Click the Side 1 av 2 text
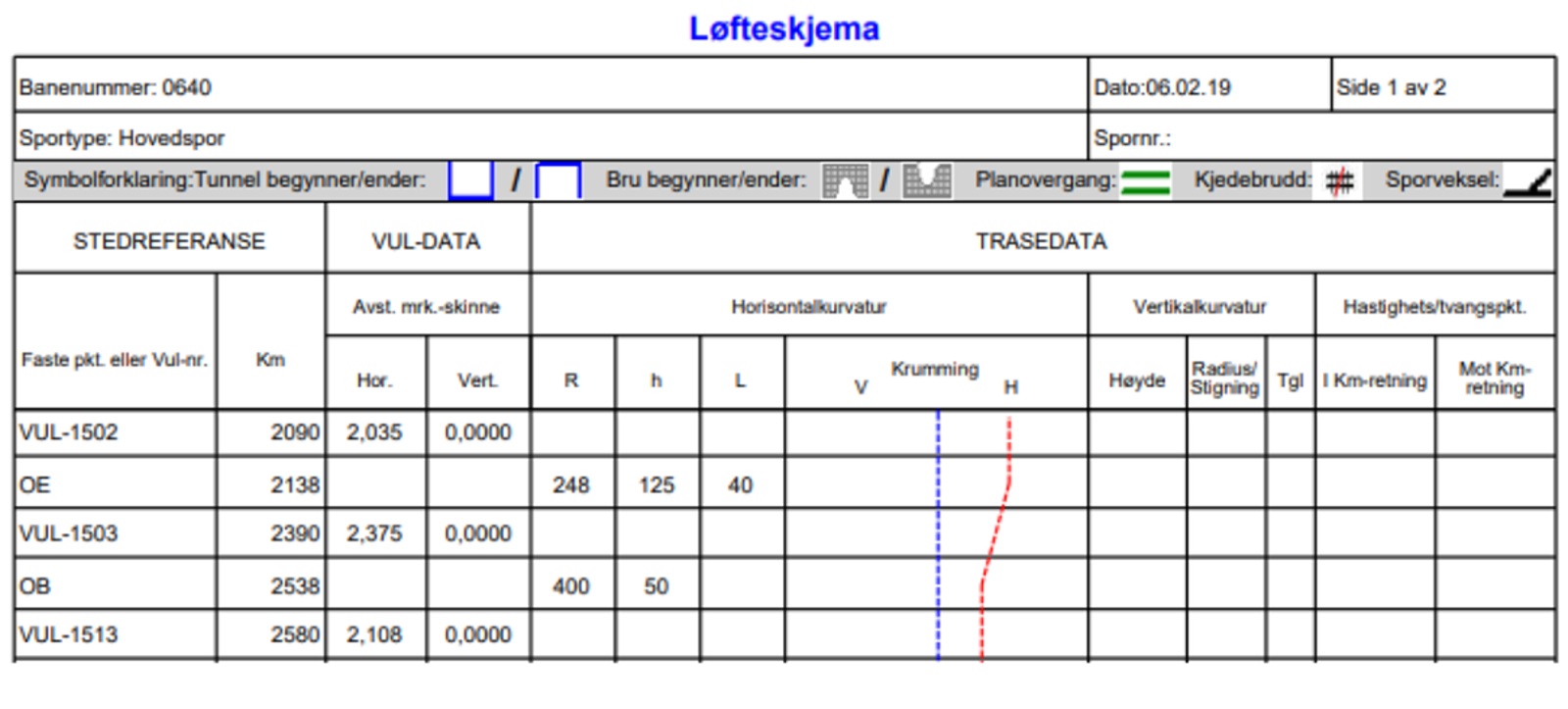1568x709 pixels. pos(1391,87)
